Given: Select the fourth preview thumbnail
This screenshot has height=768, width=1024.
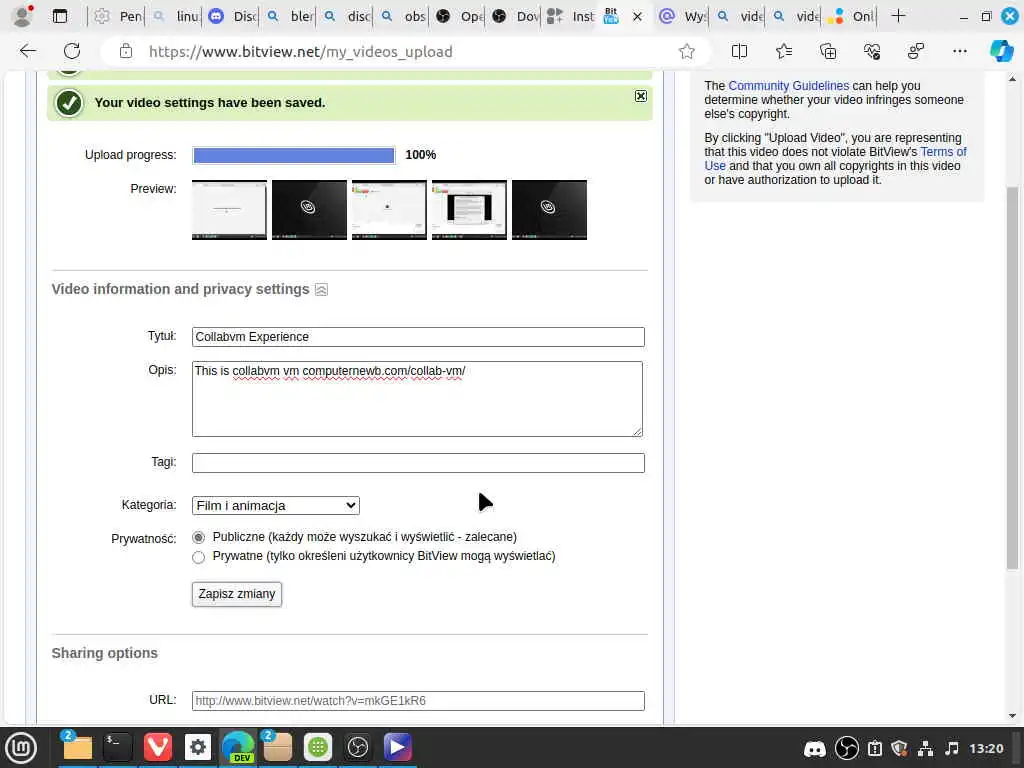Looking at the screenshot, I should pos(469,210).
